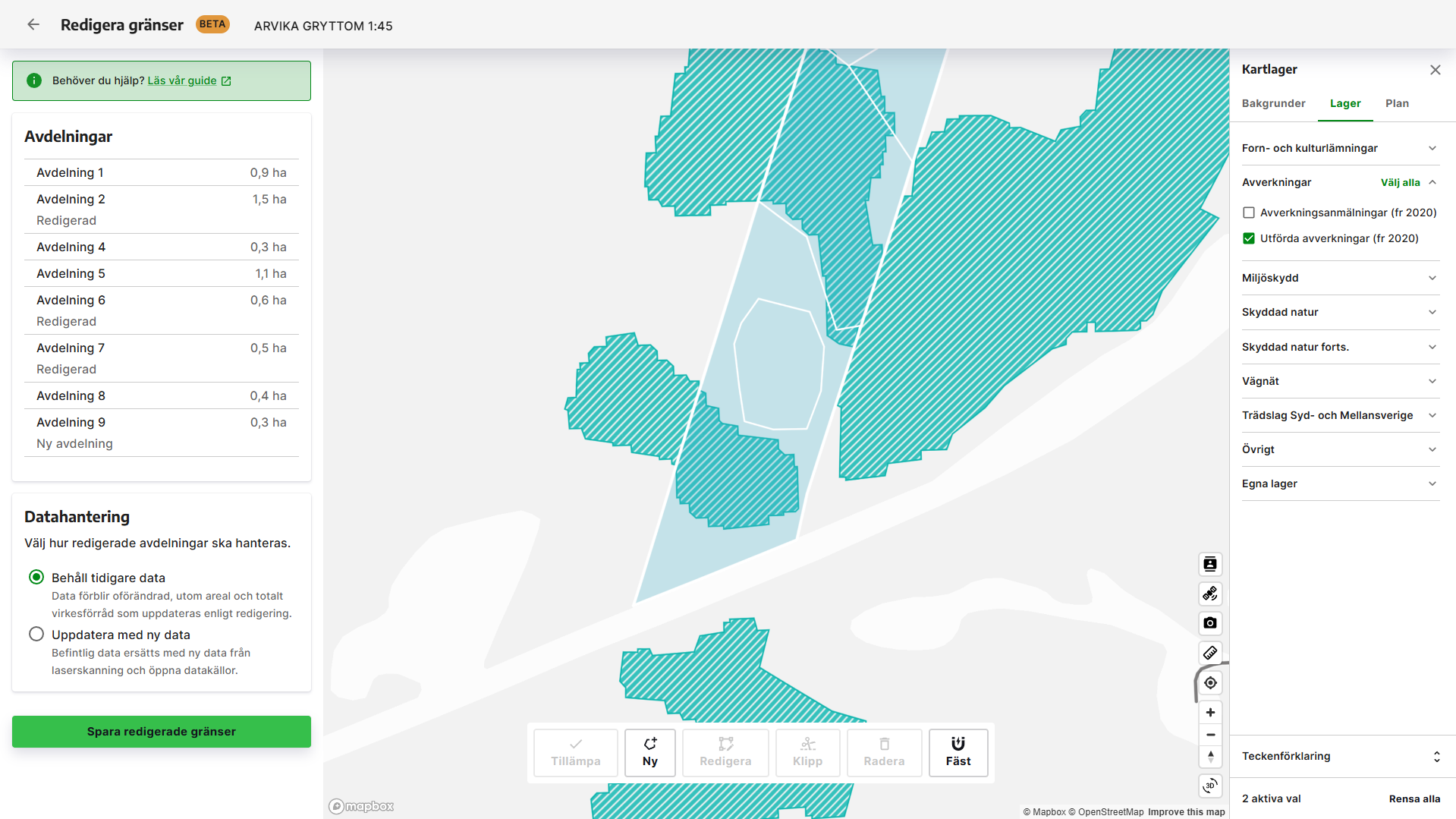
Task: Click Välj alla for Avverkningar
Action: coord(1400,182)
